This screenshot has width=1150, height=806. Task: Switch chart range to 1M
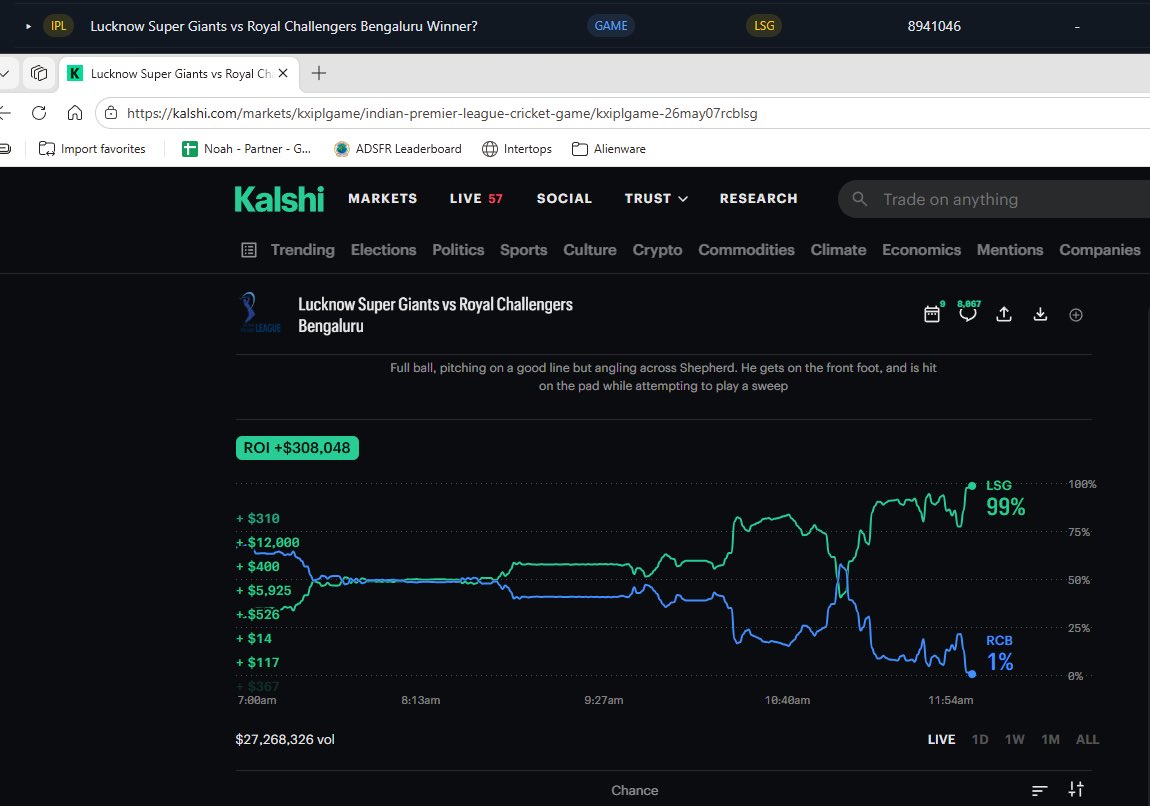pyautogui.click(x=1050, y=739)
